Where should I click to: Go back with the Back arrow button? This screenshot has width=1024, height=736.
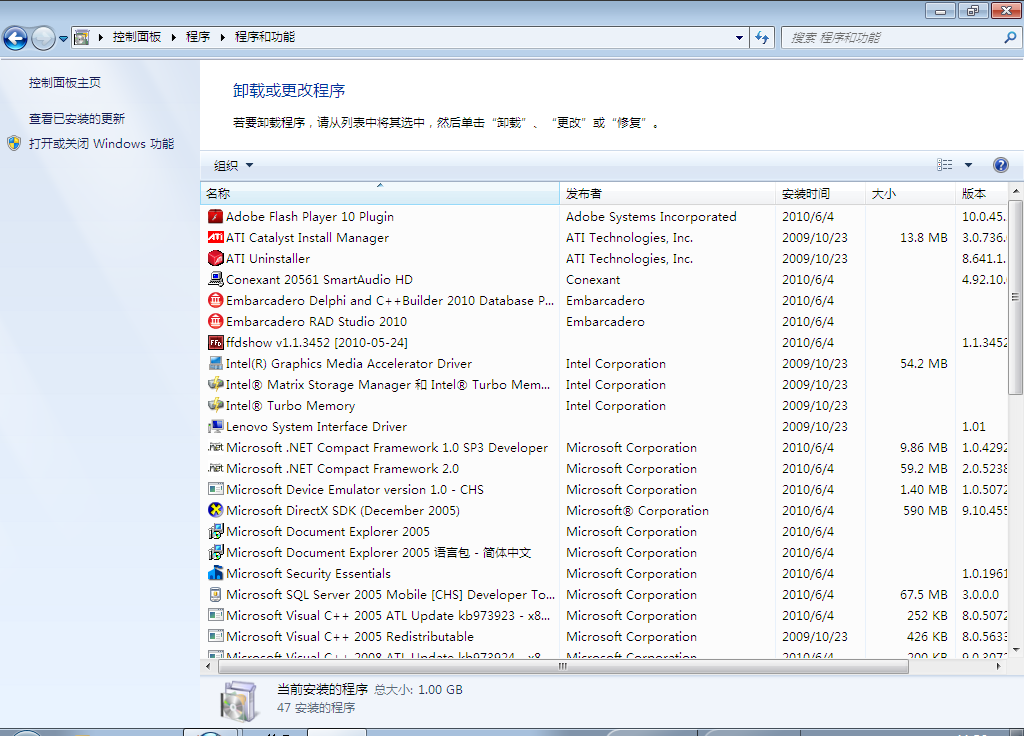tap(16, 38)
